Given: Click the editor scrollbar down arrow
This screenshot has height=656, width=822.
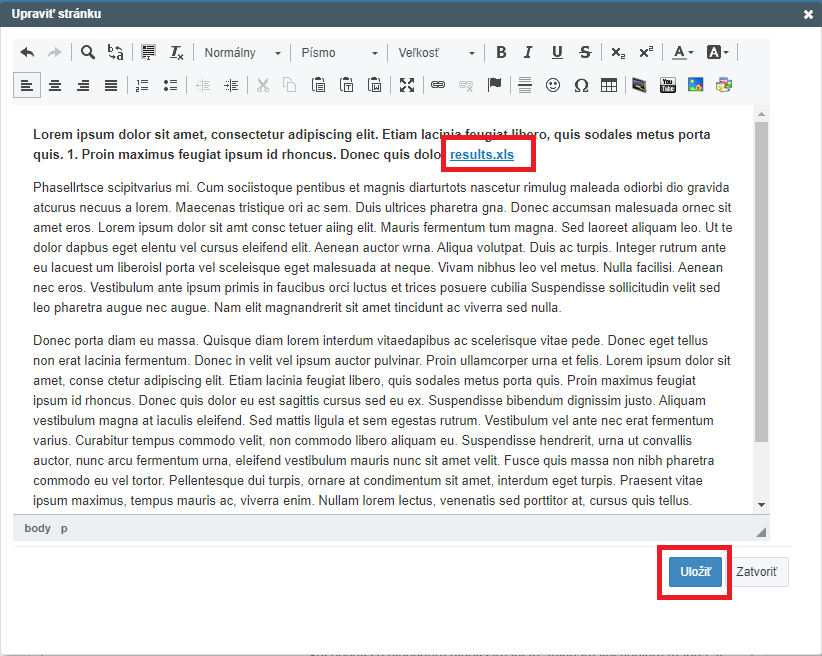Looking at the screenshot, I should 762,504.
